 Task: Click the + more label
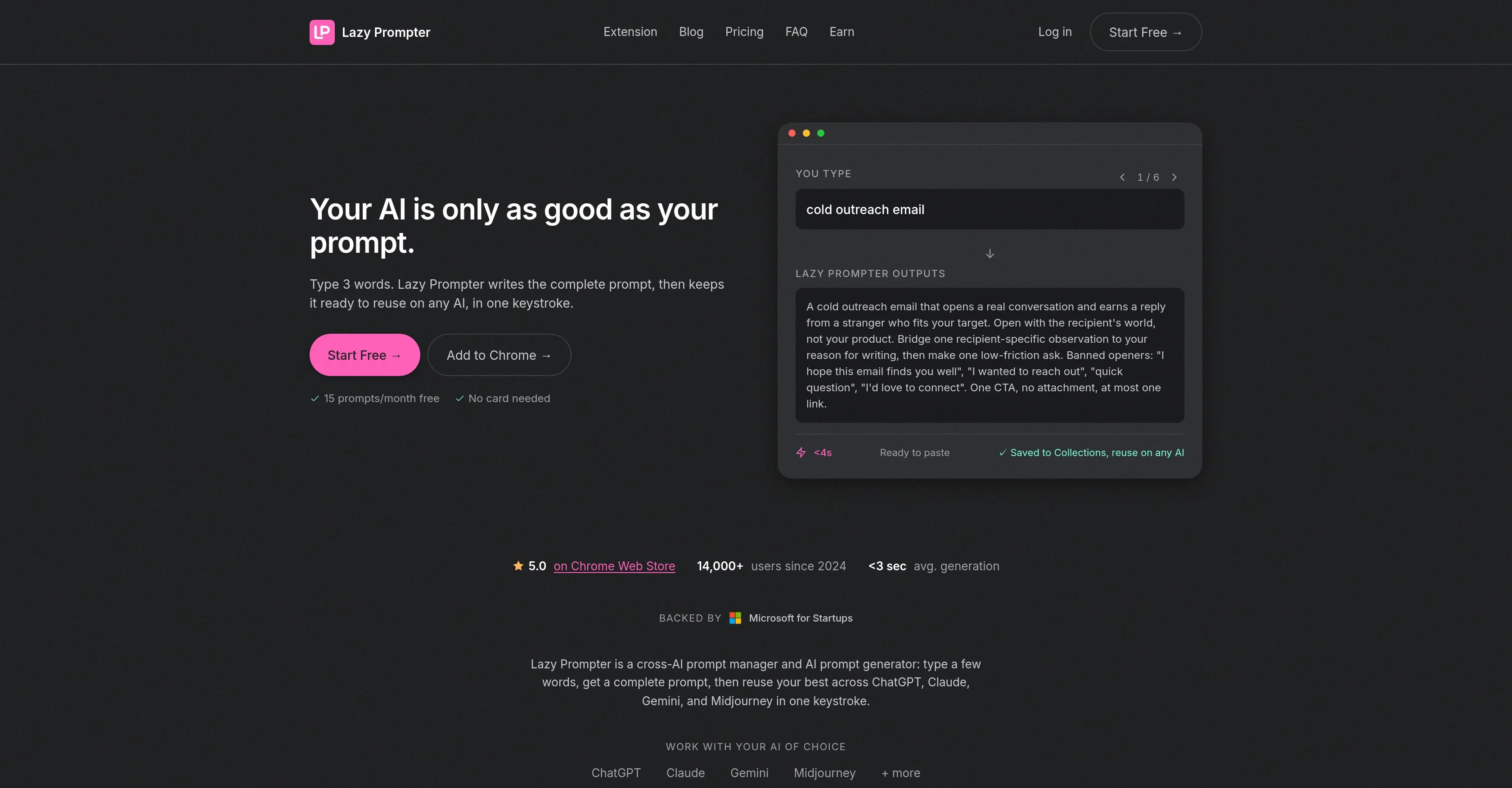(900, 773)
